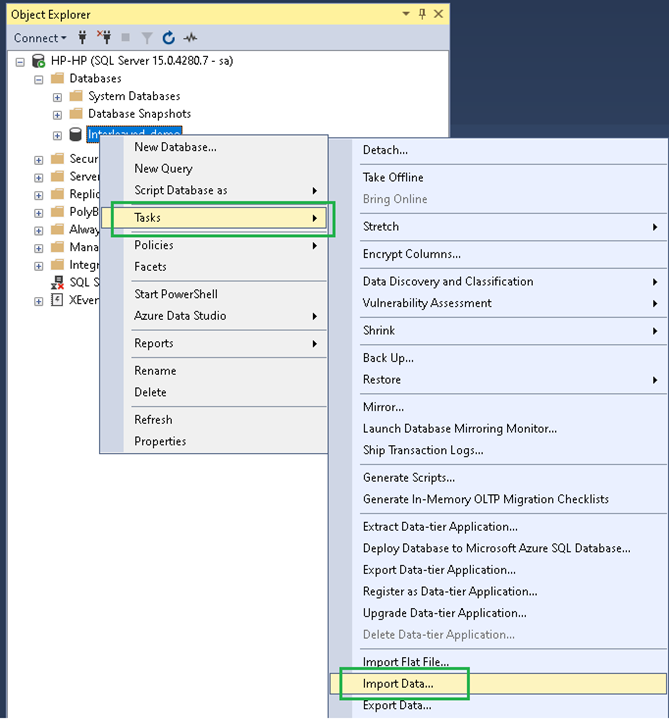Click the System Databases folder icon

pos(76,96)
